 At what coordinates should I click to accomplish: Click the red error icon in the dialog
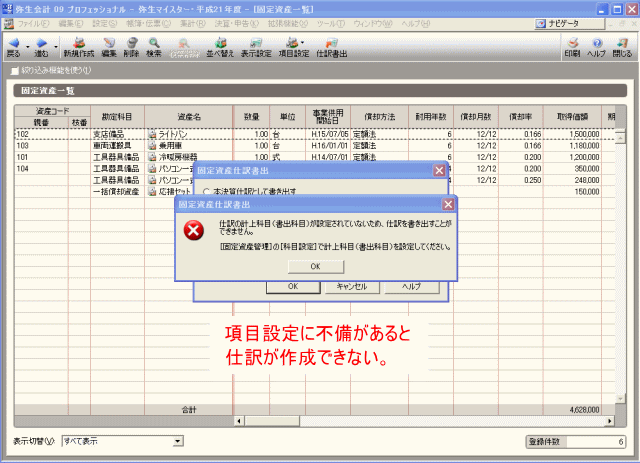tap(193, 230)
